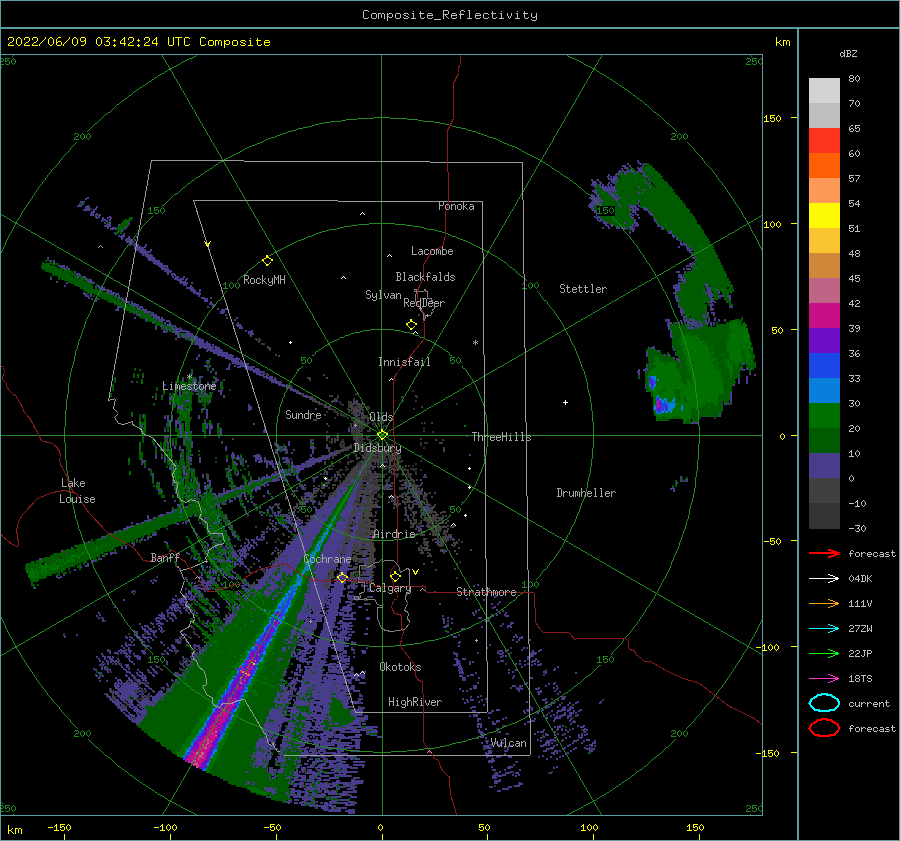Click the purple 36–39 dBZ color swatch
Image resolution: width=900 pixels, height=841 pixels.
coord(824,341)
